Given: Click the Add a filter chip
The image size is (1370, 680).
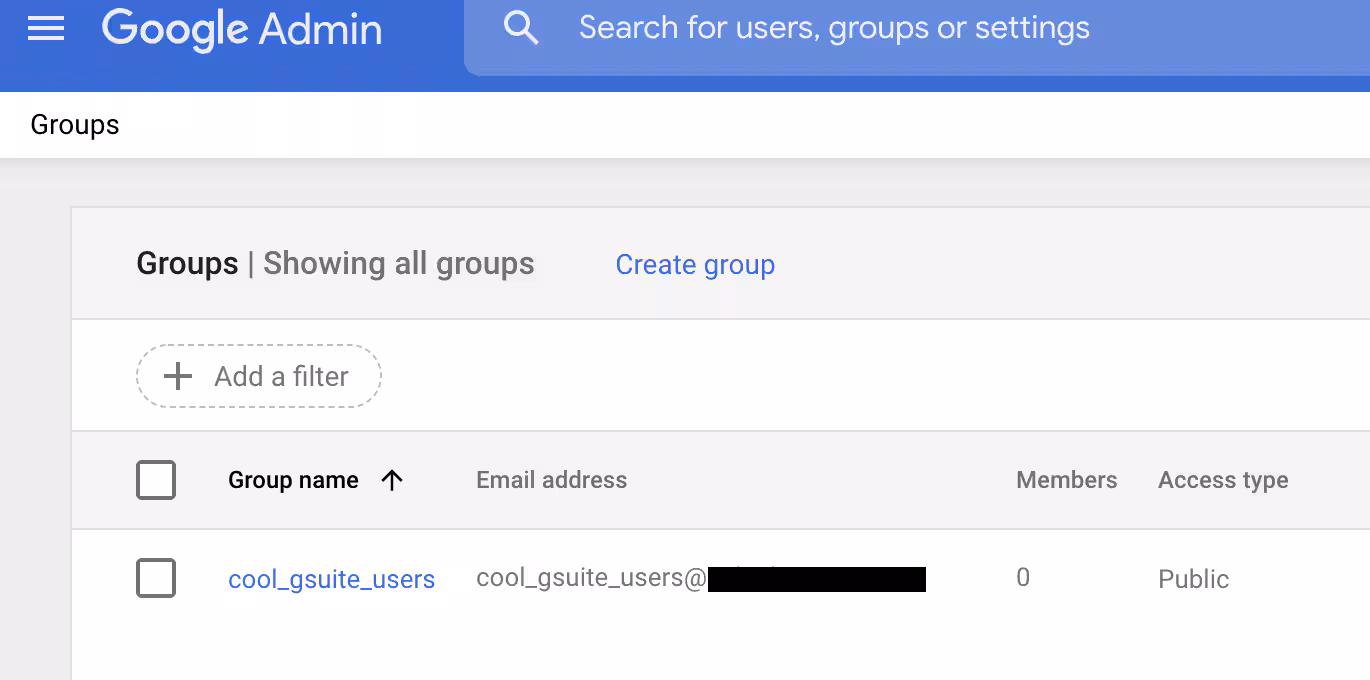Looking at the screenshot, I should click(259, 377).
